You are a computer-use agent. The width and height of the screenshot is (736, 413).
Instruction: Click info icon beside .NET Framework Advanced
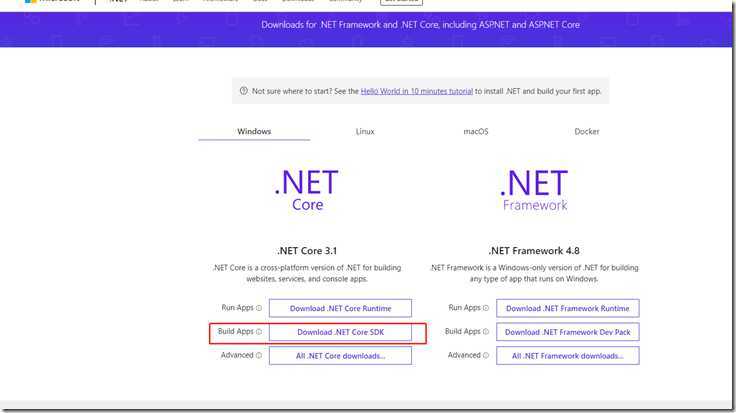click(486, 356)
